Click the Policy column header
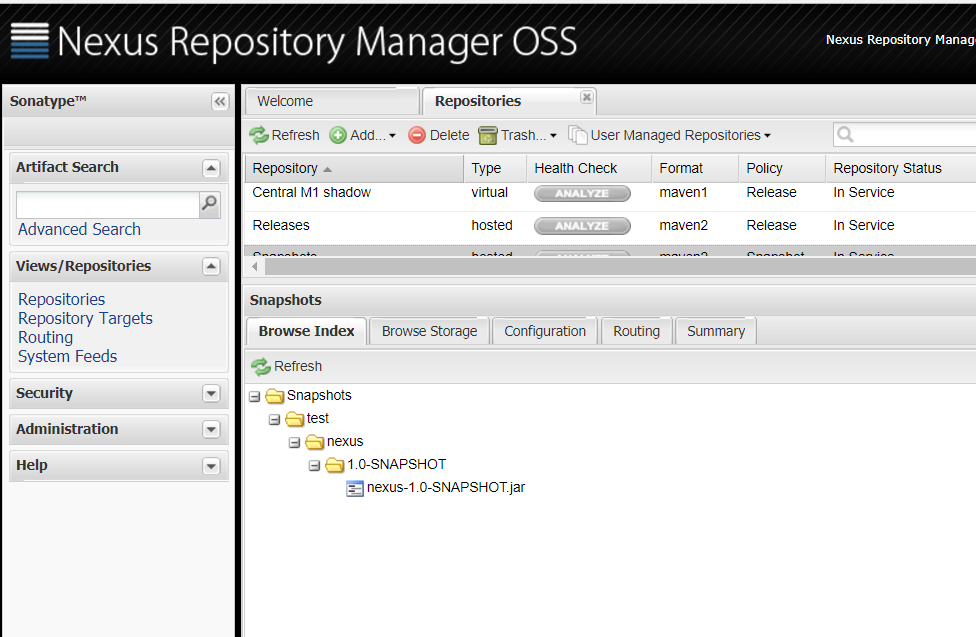 [782, 168]
